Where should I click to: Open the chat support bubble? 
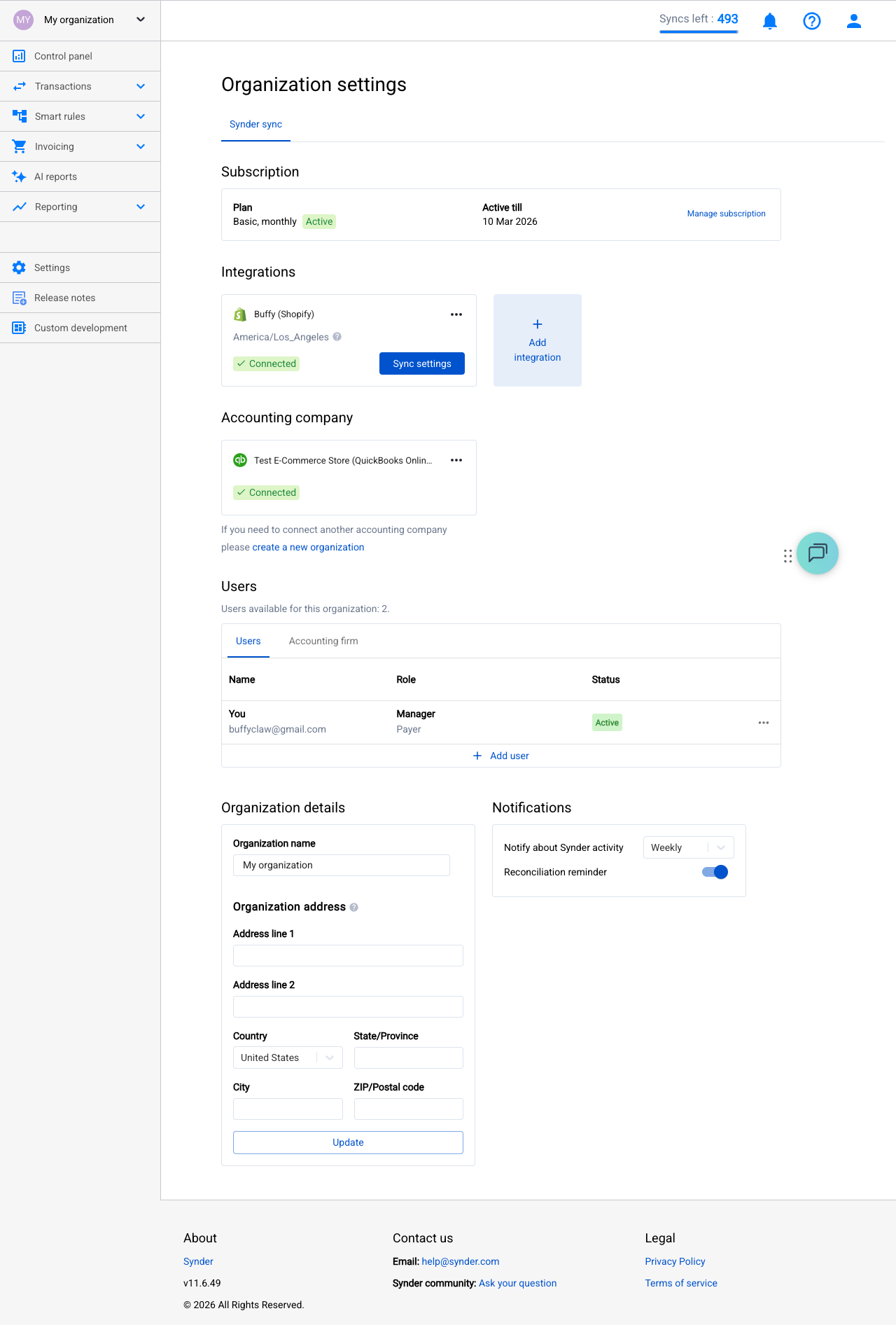pyautogui.click(x=817, y=553)
